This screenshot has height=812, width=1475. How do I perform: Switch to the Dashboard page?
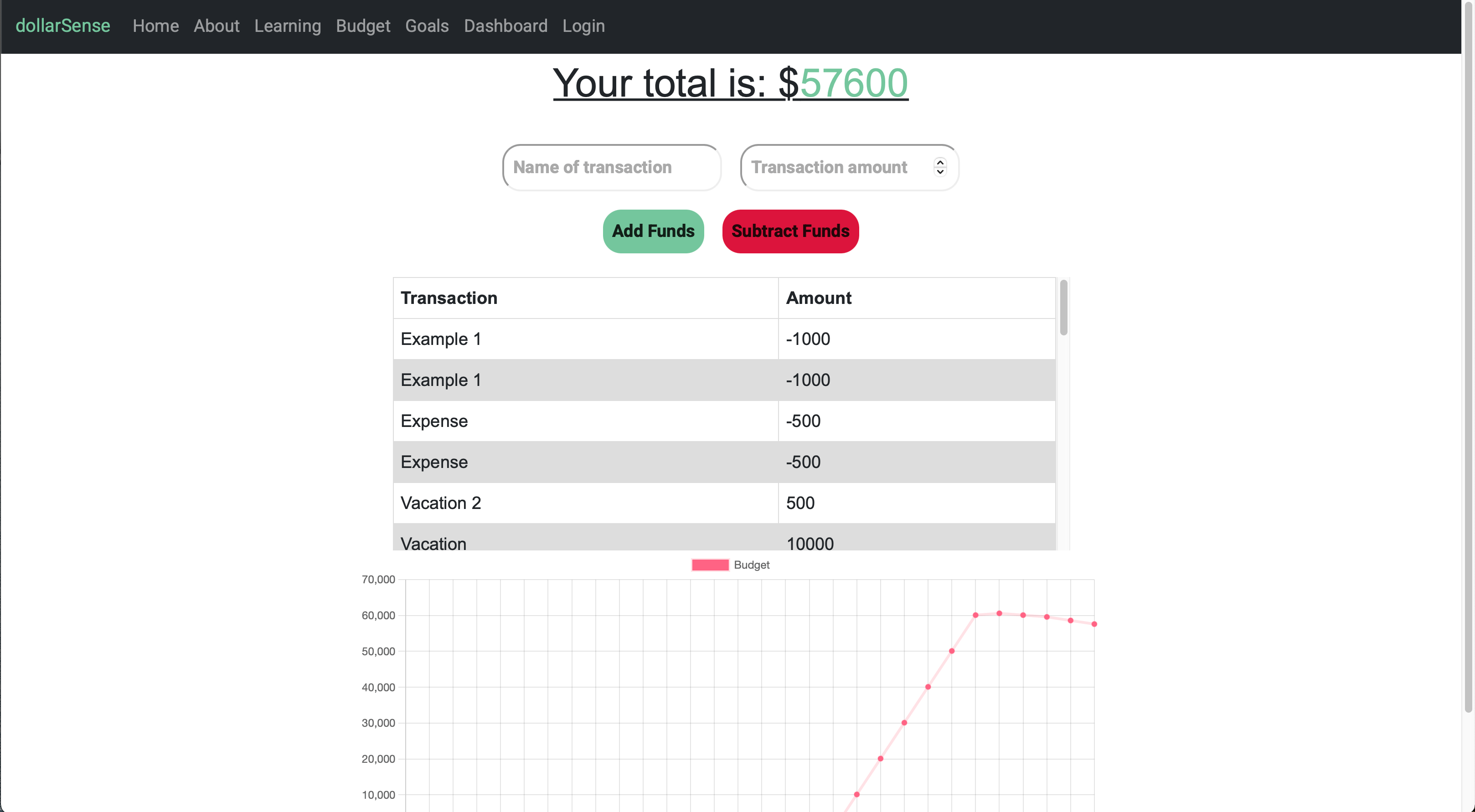tap(505, 26)
